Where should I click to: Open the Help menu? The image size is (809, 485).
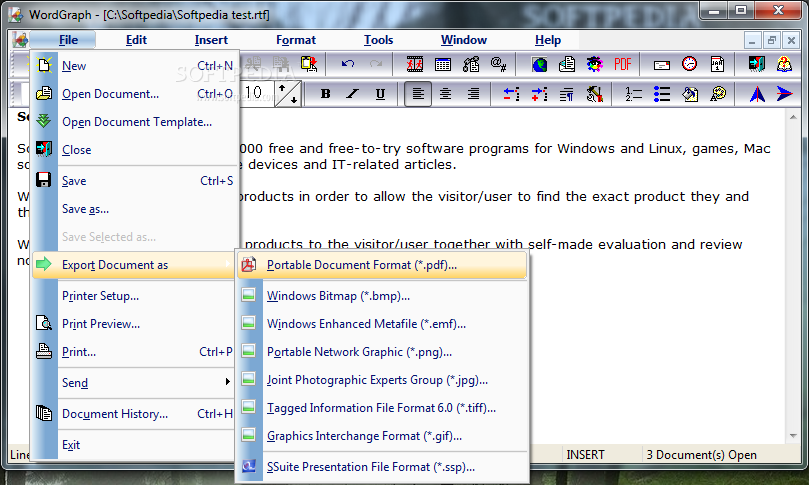click(x=547, y=40)
